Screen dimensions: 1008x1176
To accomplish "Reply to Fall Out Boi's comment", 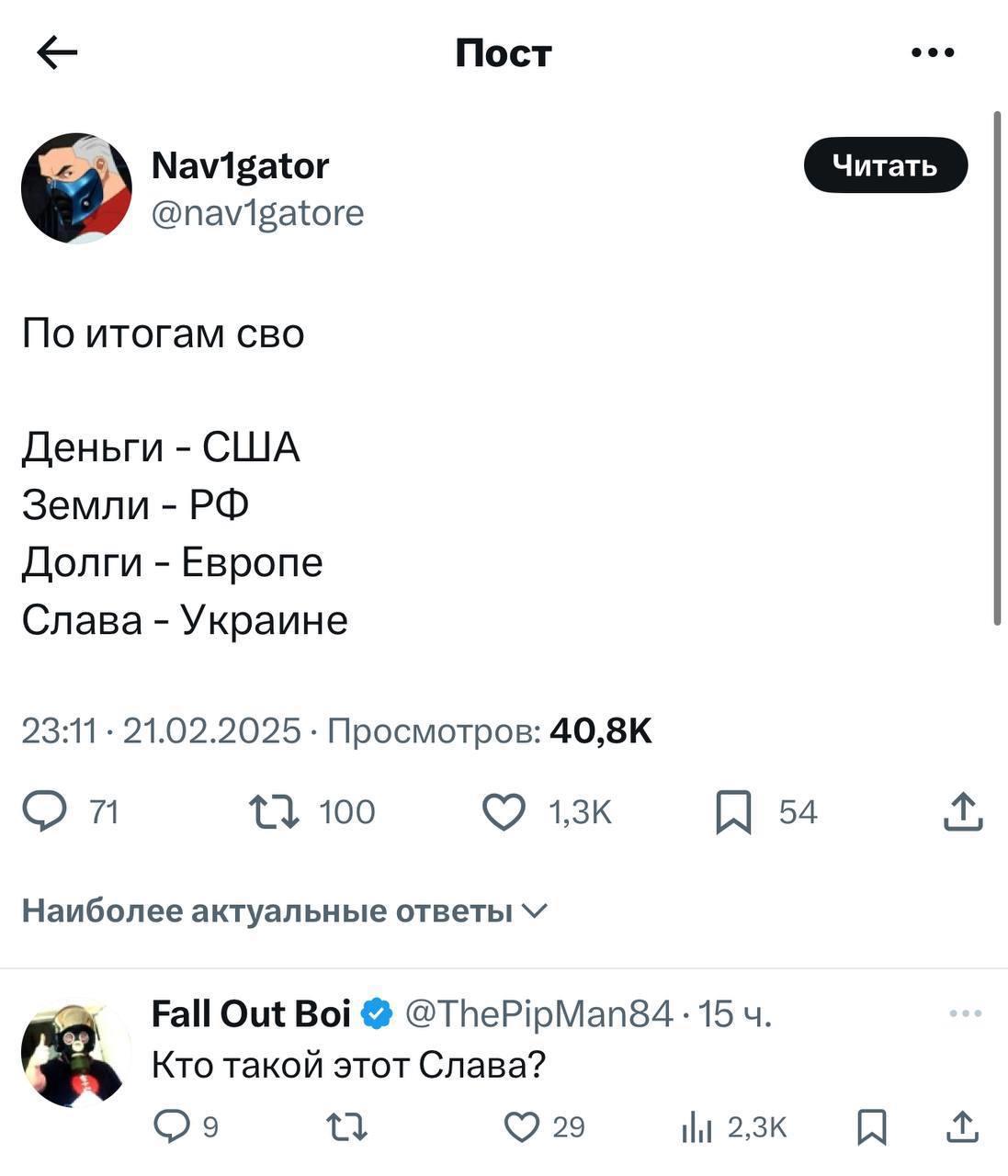I will point(172,1126).
